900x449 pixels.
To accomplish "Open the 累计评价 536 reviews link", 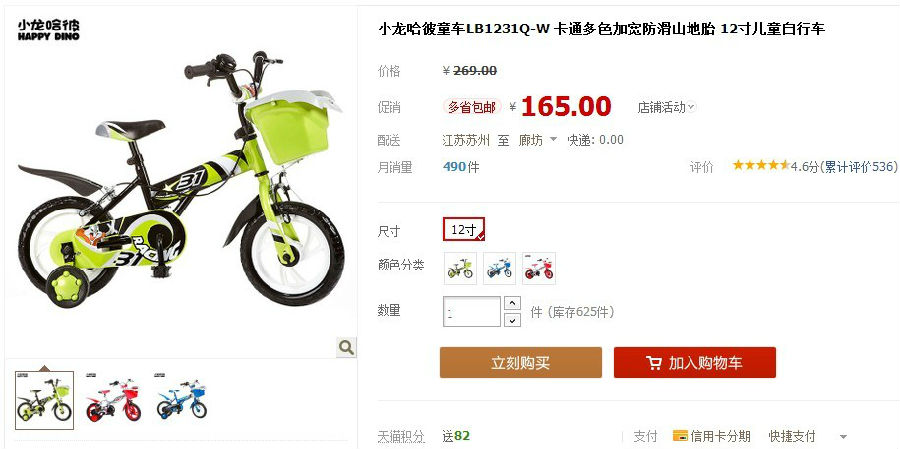I will pos(859,167).
